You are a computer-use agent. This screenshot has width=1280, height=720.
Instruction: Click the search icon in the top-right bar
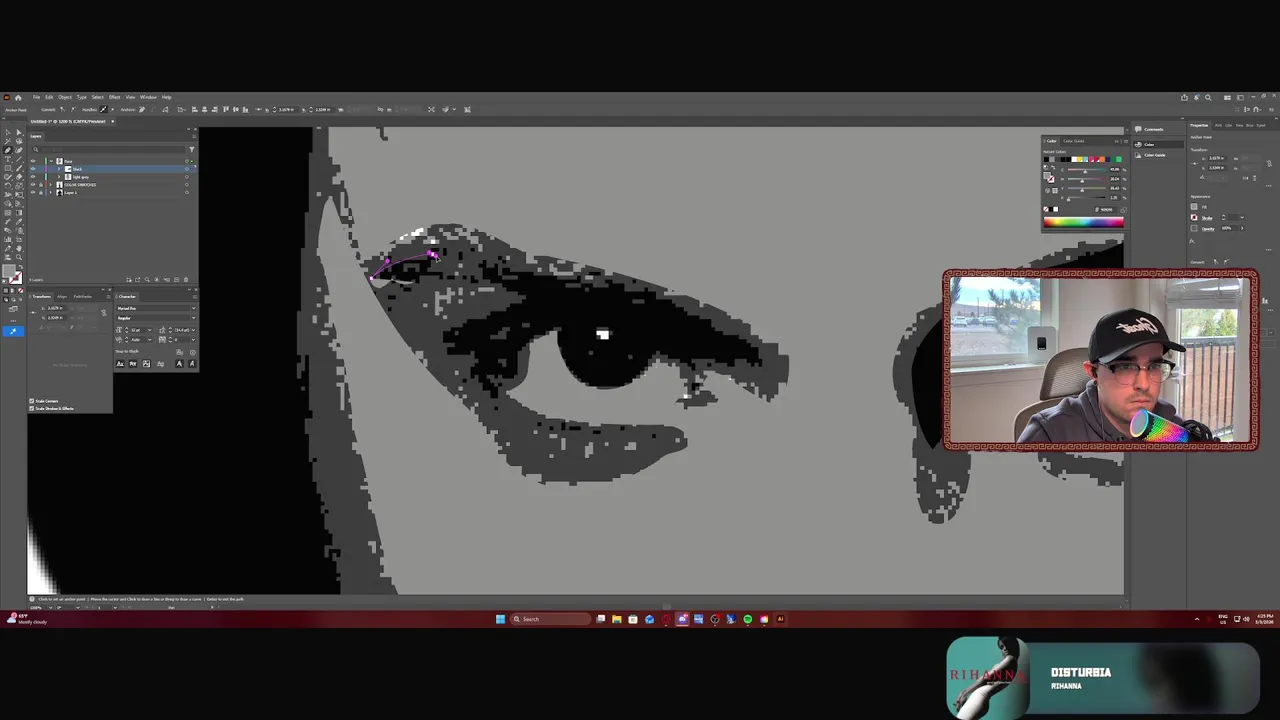coord(1208,98)
